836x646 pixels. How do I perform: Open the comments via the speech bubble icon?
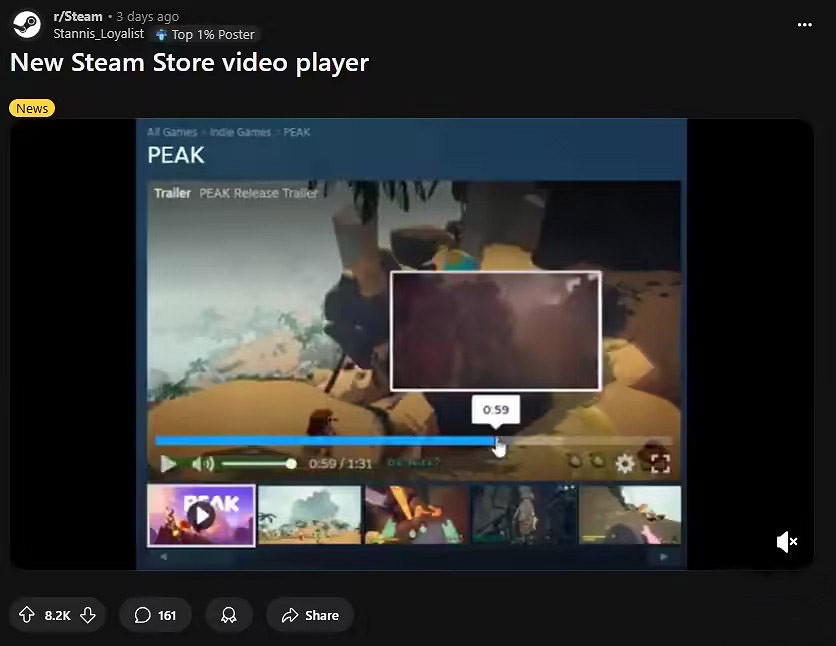pos(142,615)
